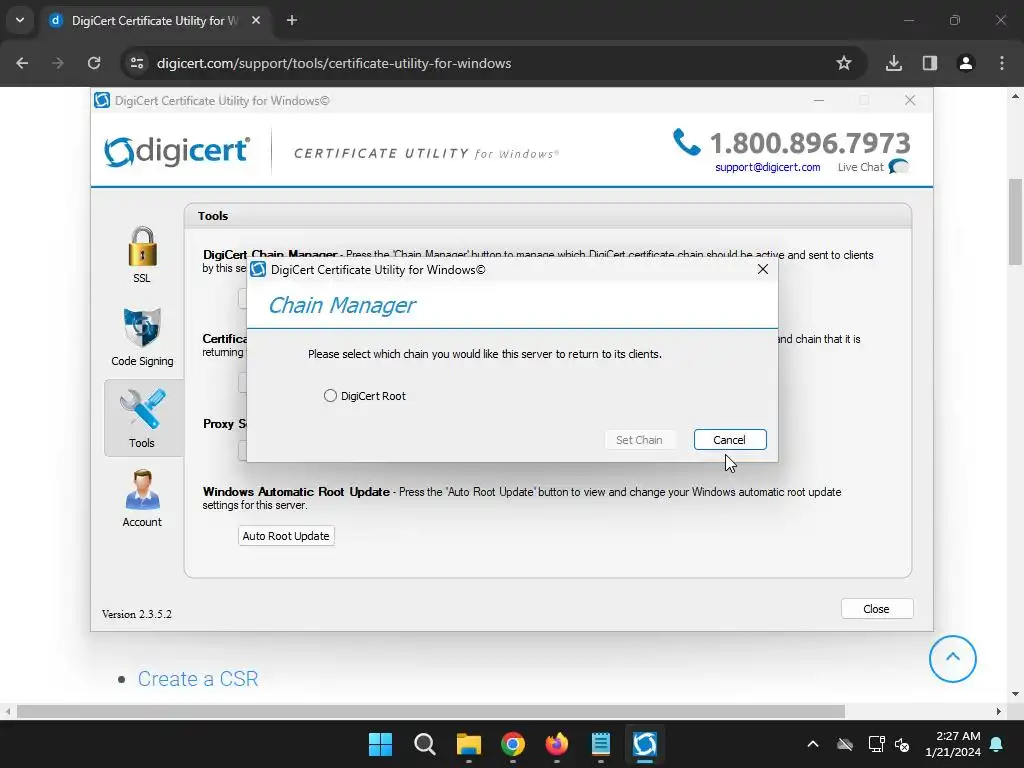
Task: Click the Set Chain button
Action: pyautogui.click(x=639, y=440)
